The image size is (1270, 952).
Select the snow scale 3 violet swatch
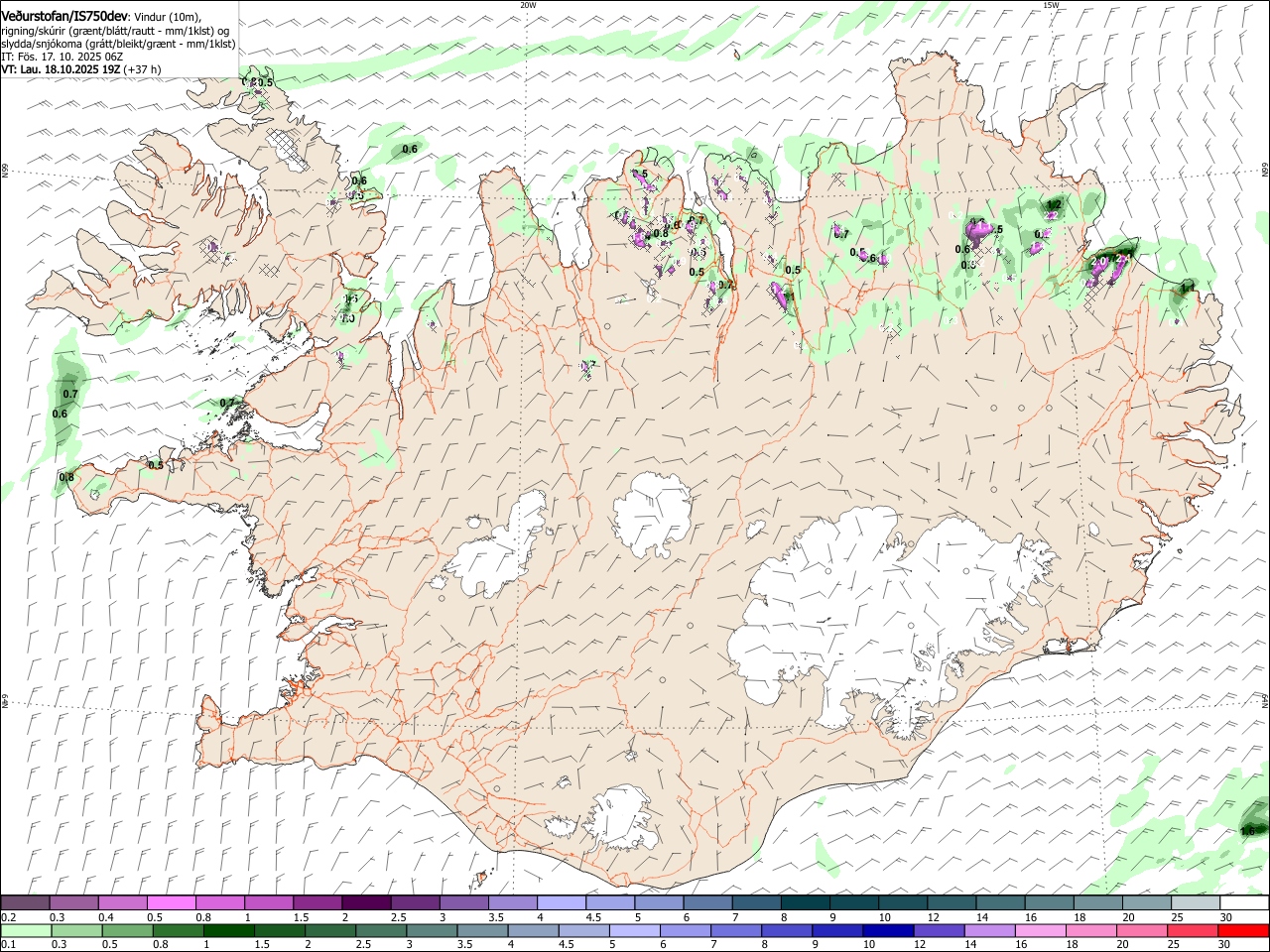[463, 903]
